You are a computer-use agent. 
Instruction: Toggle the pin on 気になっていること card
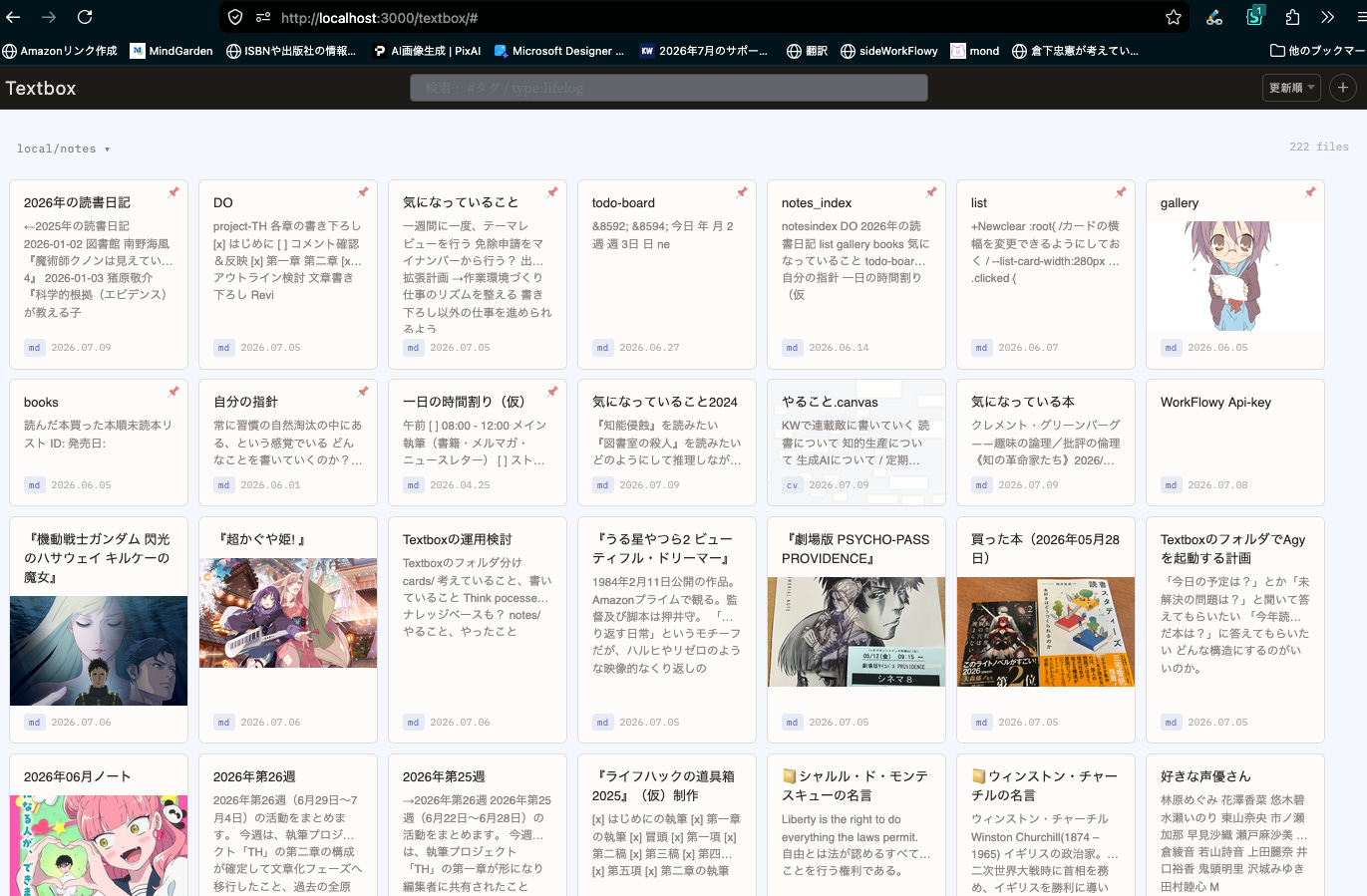click(552, 192)
